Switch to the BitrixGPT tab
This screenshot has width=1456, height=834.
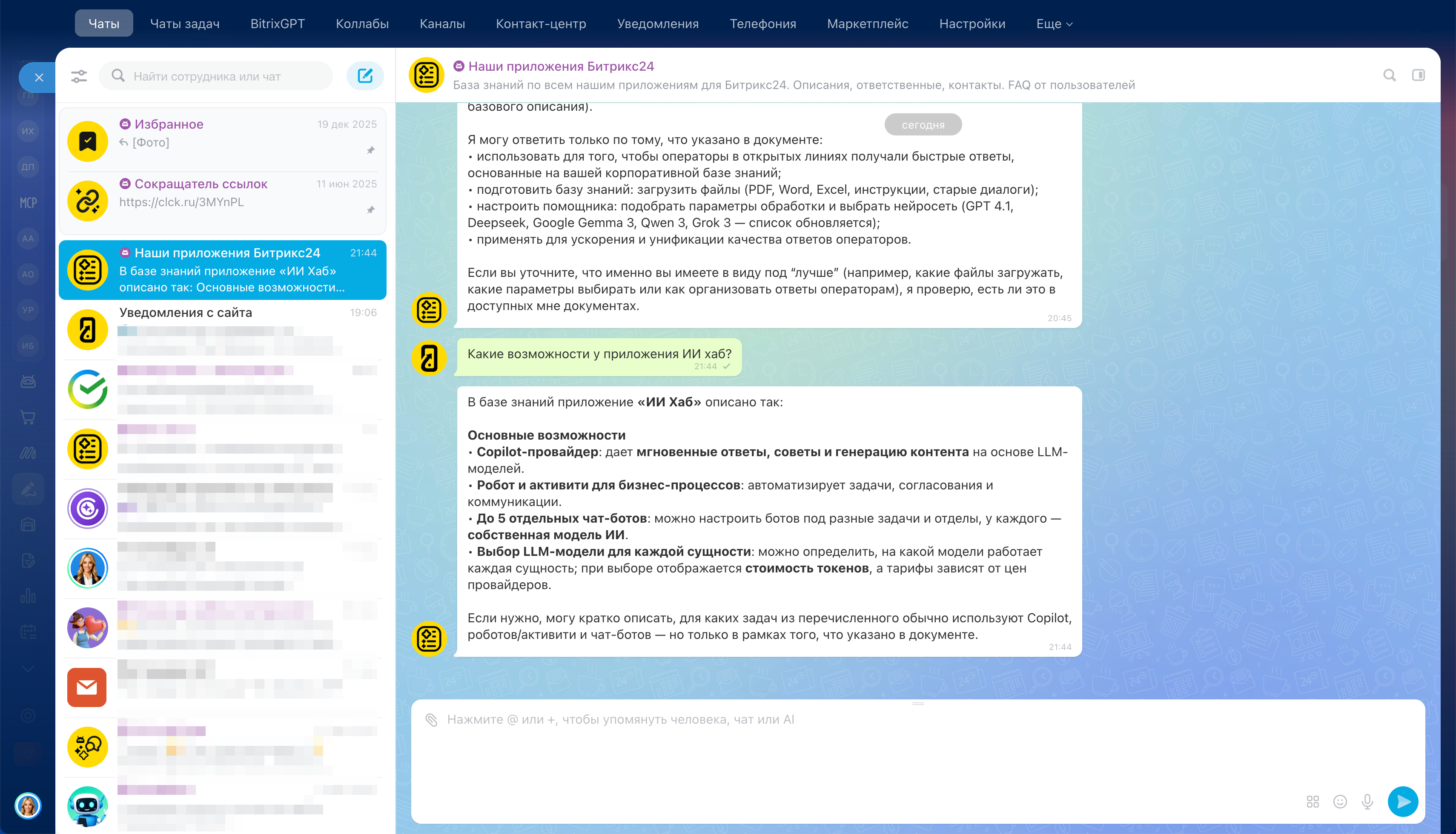tap(278, 23)
